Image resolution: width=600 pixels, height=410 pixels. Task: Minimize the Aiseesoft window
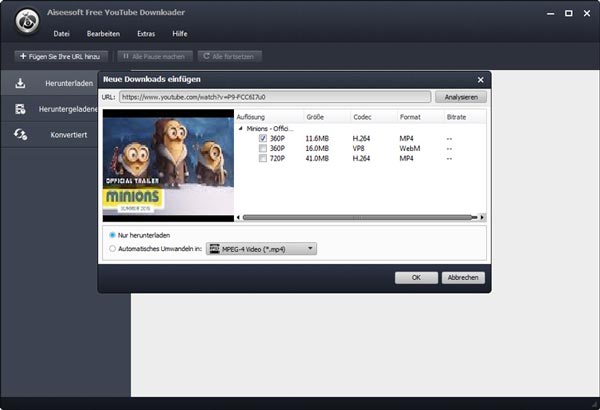pos(551,13)
